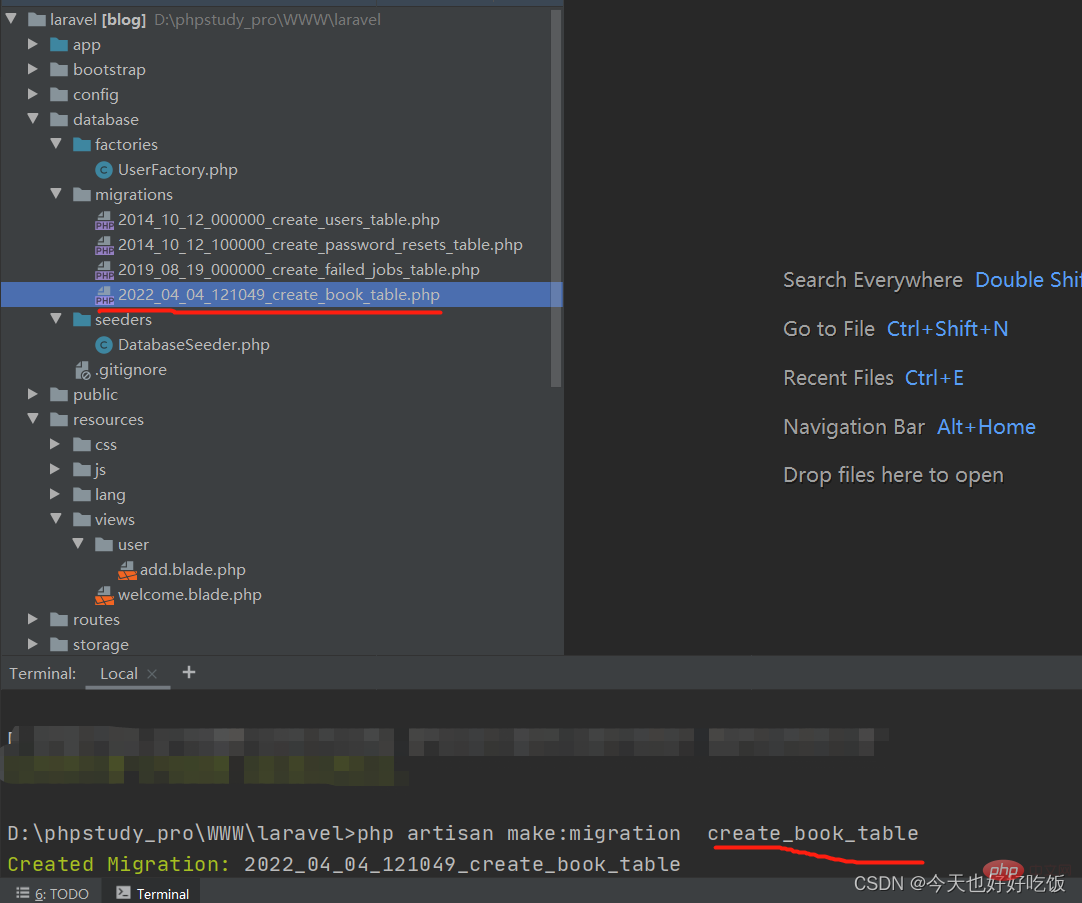Image resolution: width=1082 pixels, height=903 pixels.
Task: Click the routes folder icon
Action: pos(59,619)
